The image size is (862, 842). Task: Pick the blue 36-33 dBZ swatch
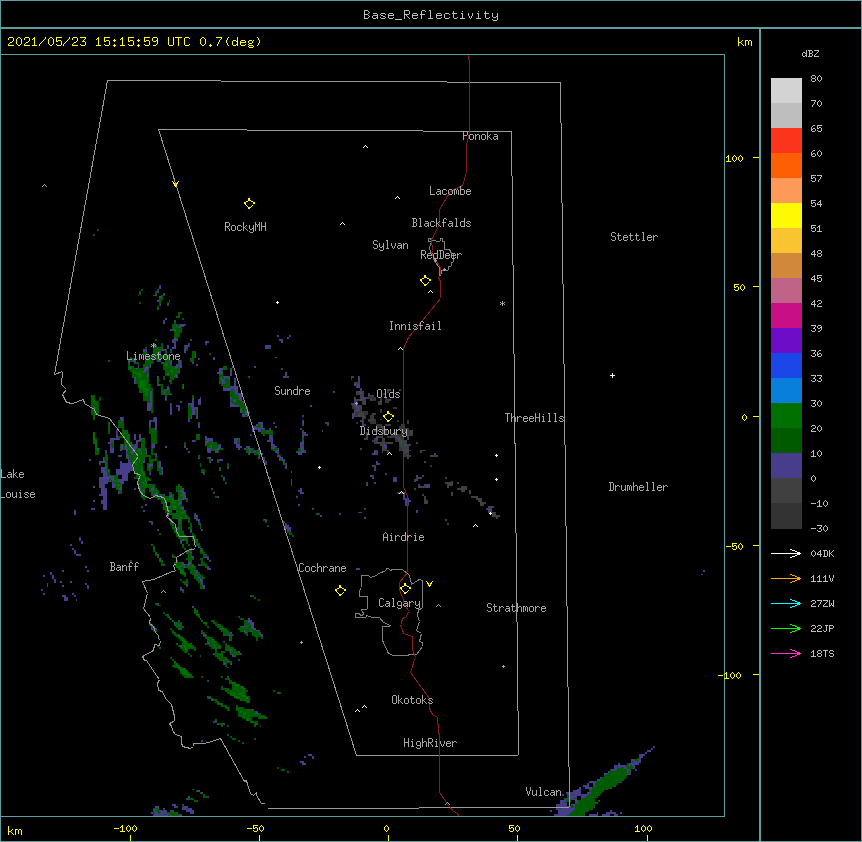pyautogui.click(x=786, y=365)
